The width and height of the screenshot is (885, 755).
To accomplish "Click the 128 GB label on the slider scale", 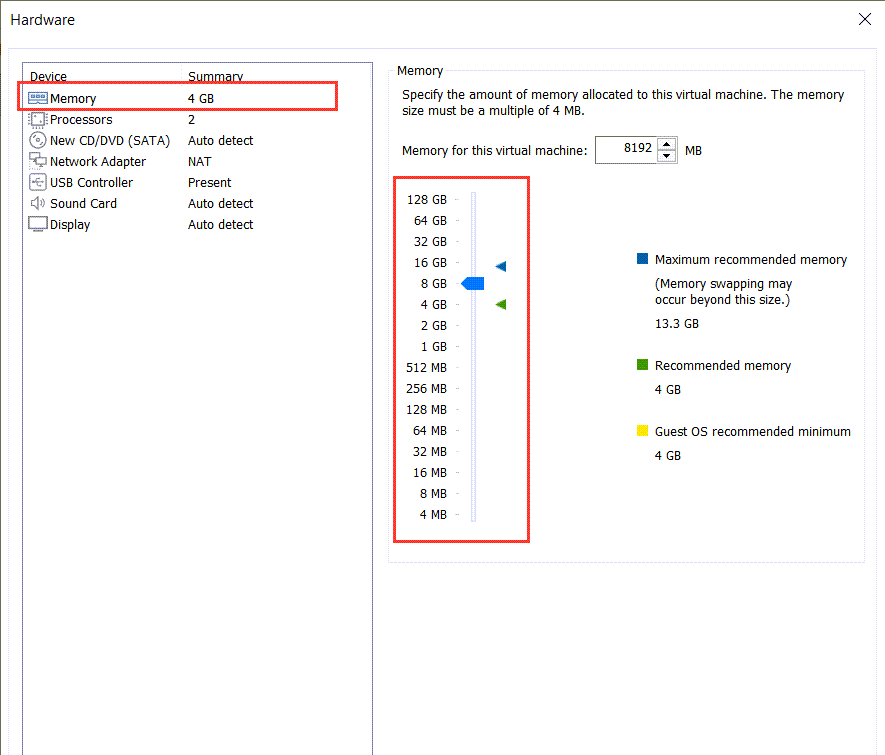I will (x=426, y=200).
